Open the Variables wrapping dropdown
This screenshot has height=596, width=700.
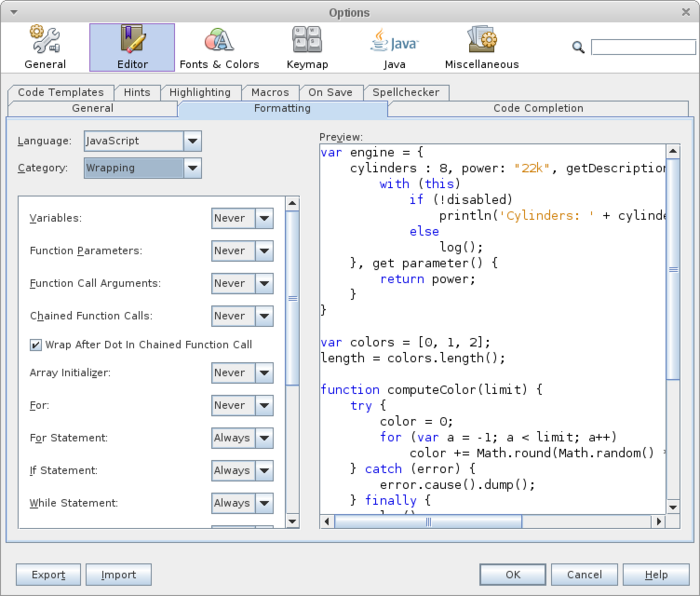(264, 218)
